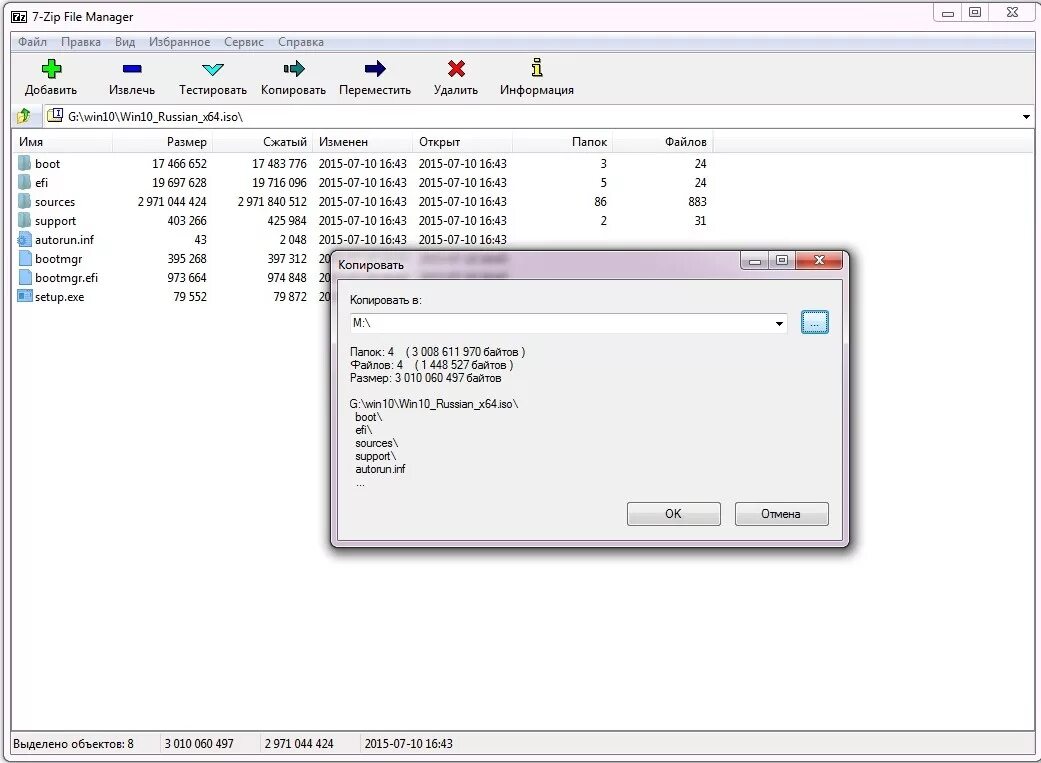Open the Файл menu
Image resolution: width=1041 pixels, height=763 pixels.
[x=32, y=42]
